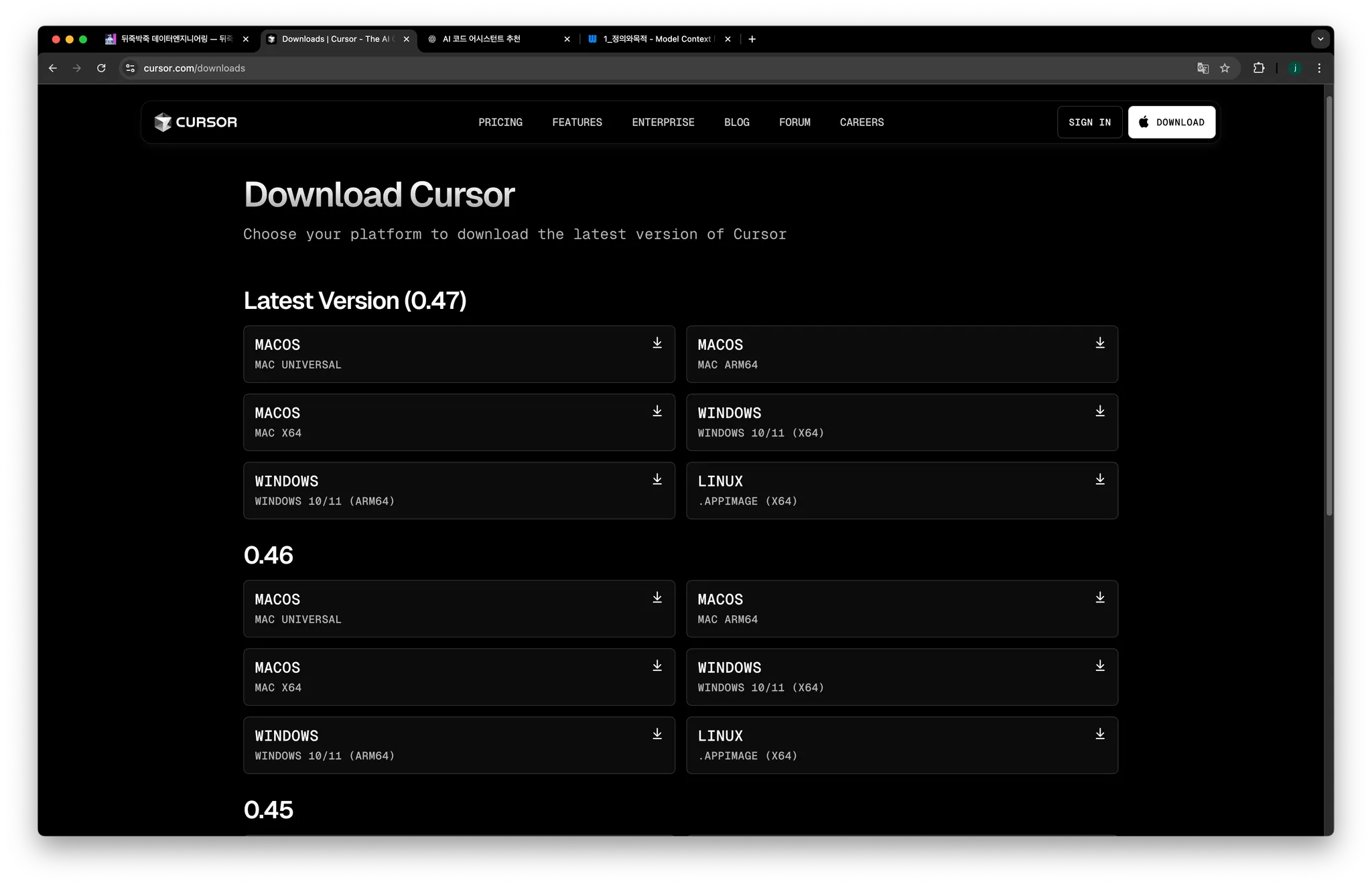
Task: Download 0.47 Linux AppImage via arrow icon
Action: pos(1100,480)
